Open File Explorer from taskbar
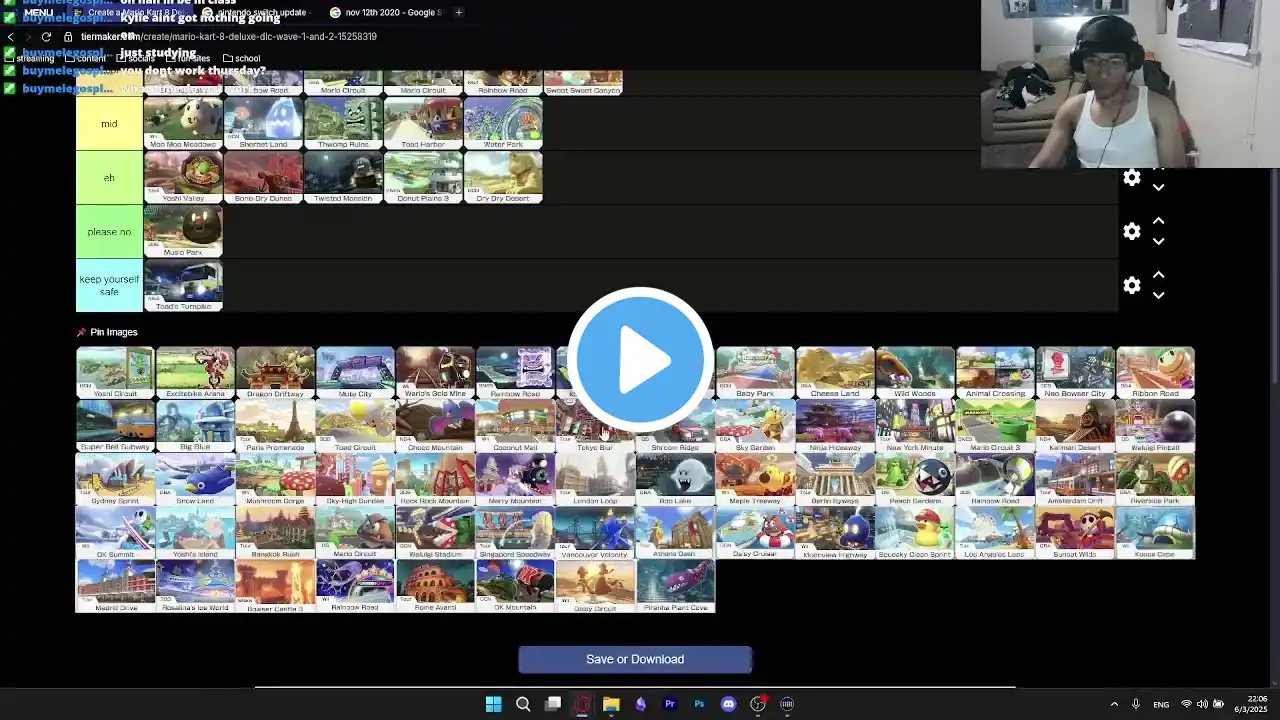This screenshot has height=720, width=1280. [x=611, y=704]
